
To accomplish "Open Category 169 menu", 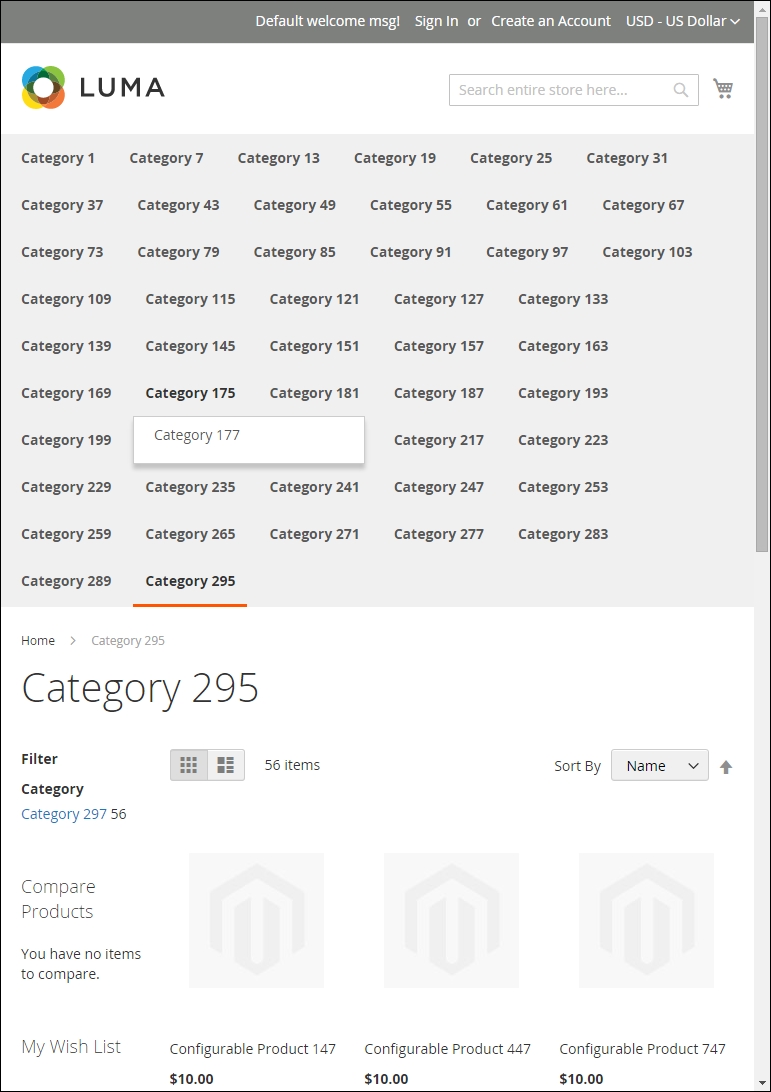I will click(66, 393).
